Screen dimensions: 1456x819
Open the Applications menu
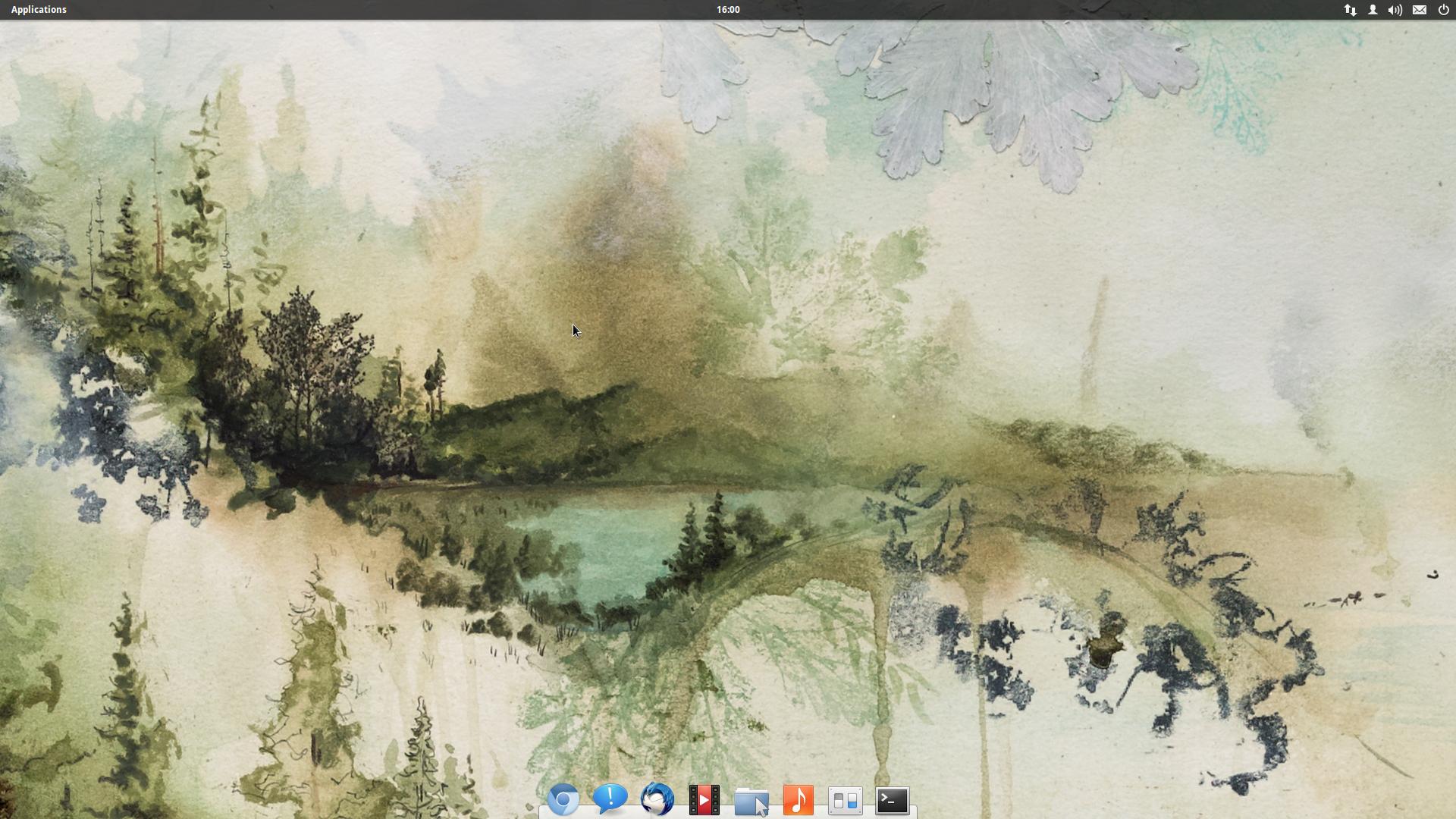tap(39, 10)
